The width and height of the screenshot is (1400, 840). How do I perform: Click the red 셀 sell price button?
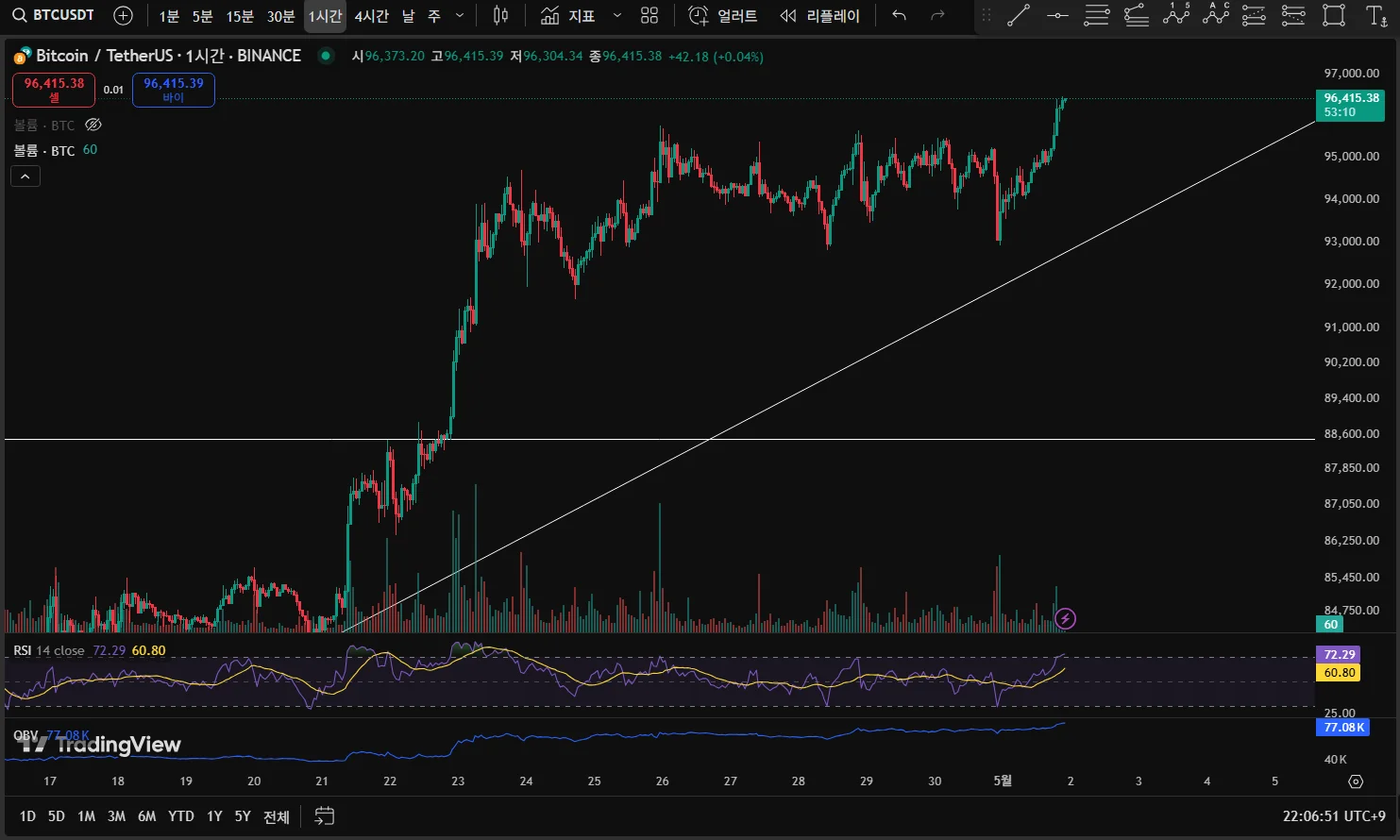54,90
